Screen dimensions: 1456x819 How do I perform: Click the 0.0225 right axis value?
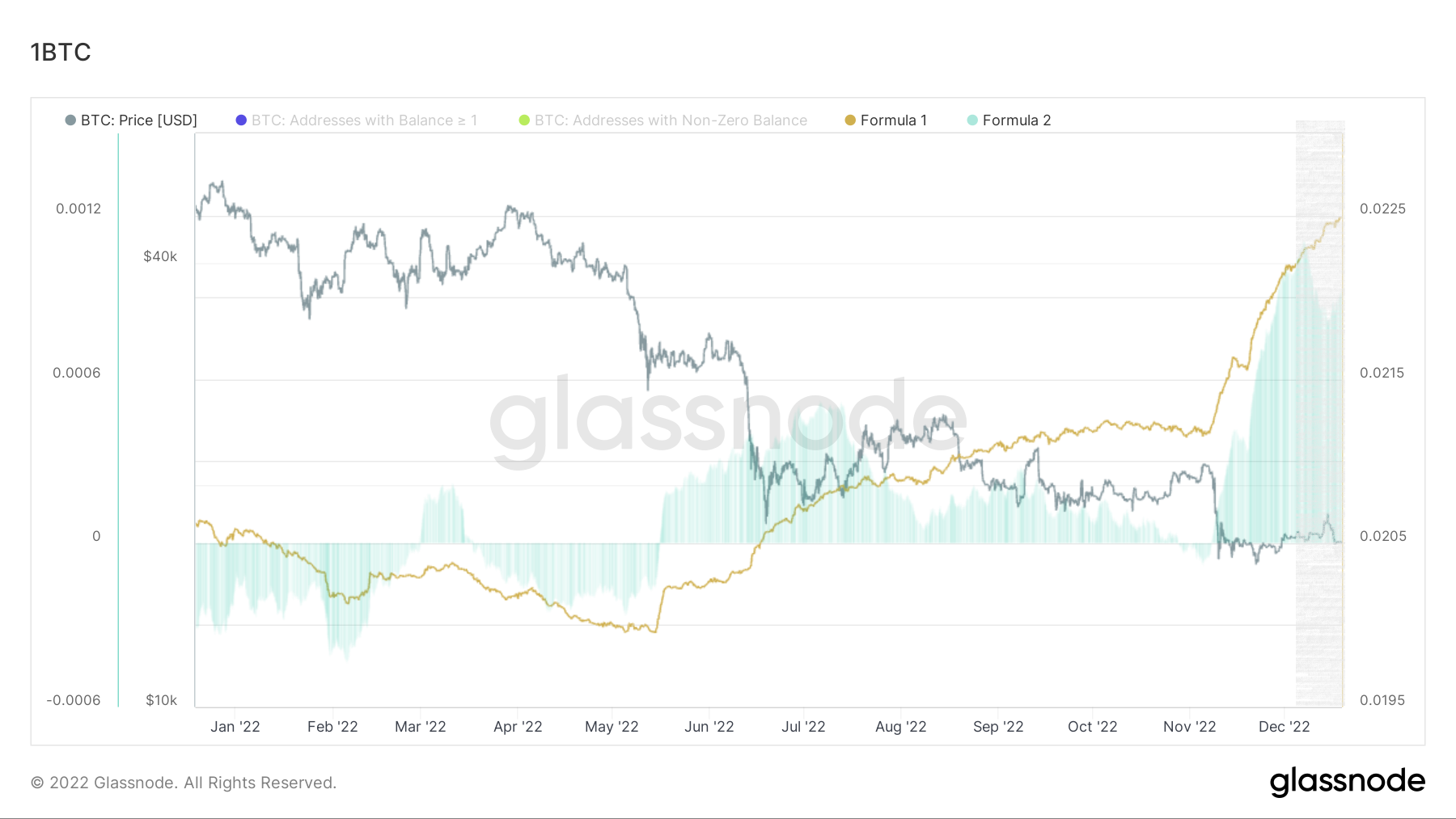(1382, 209)
